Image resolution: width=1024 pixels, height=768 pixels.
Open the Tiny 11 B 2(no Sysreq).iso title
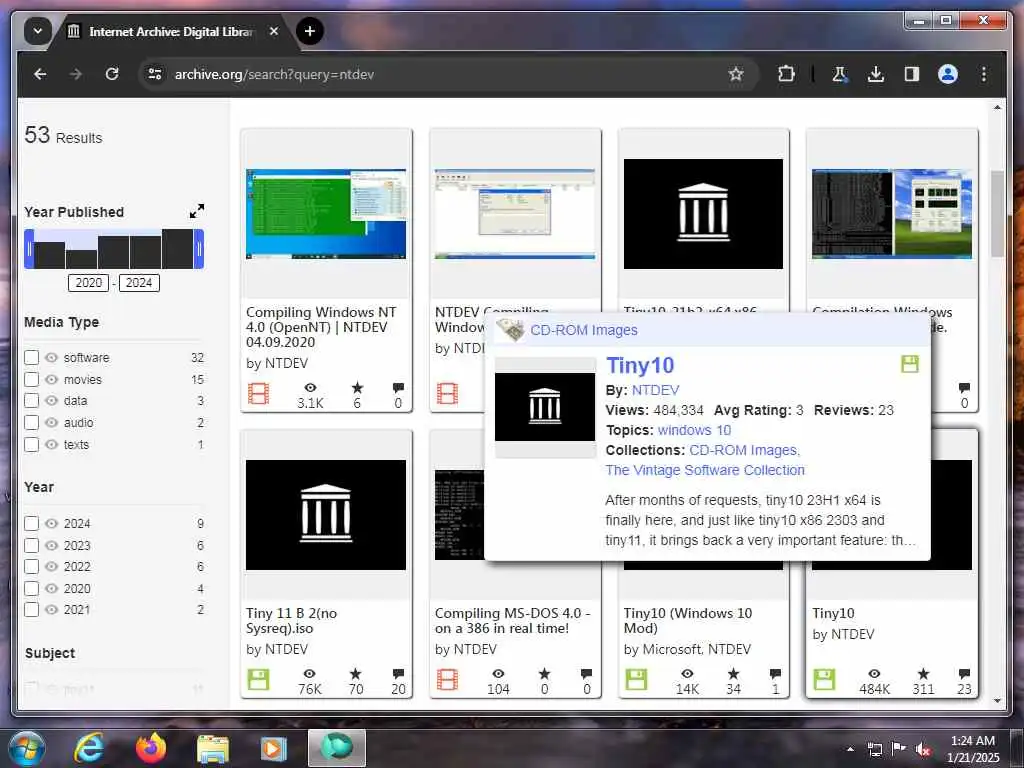point(291,620)
